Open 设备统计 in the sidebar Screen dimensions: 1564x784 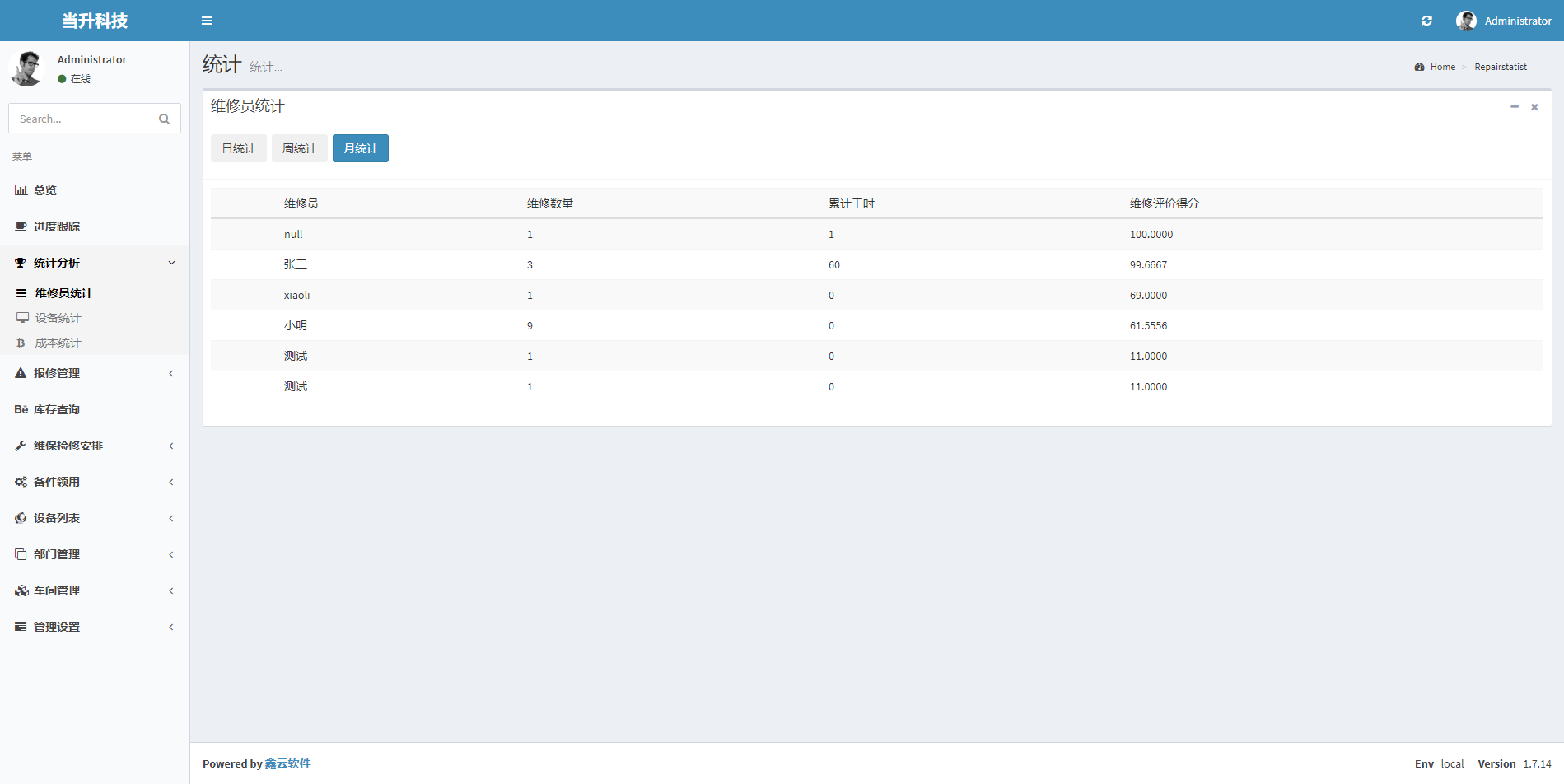pos(58,318)
